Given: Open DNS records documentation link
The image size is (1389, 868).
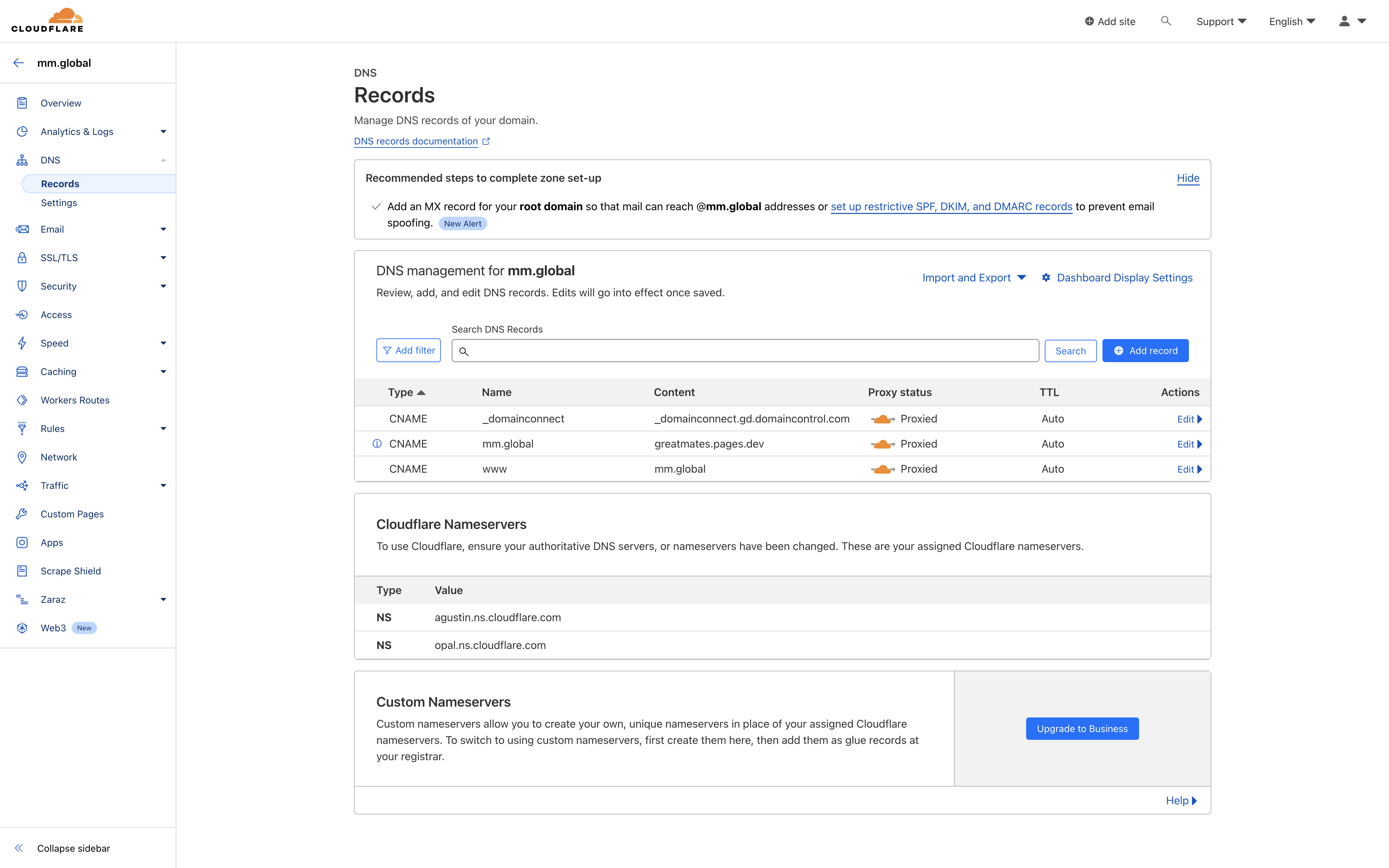Looking at the screenshot, I should click(x=415, y=141).
